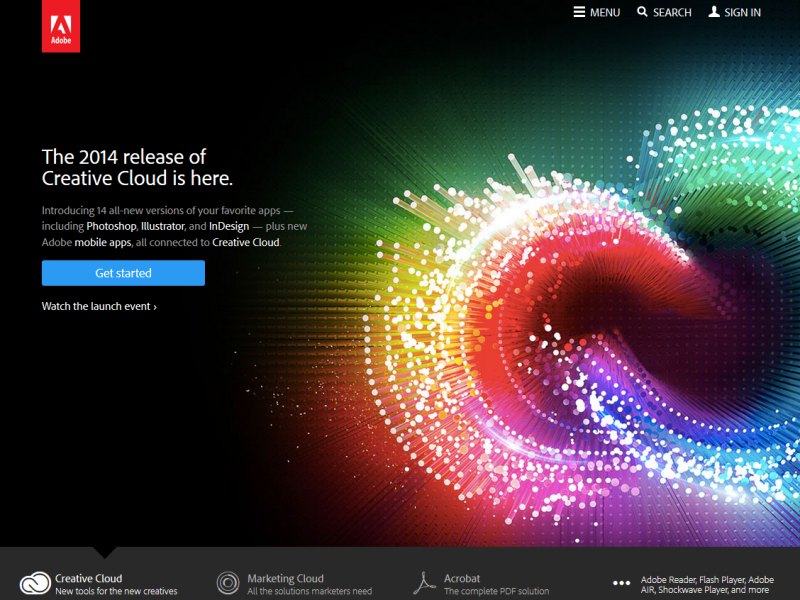800x600 pixels.
Task: Select SIGN IN text in header
Action: point(742,12)
